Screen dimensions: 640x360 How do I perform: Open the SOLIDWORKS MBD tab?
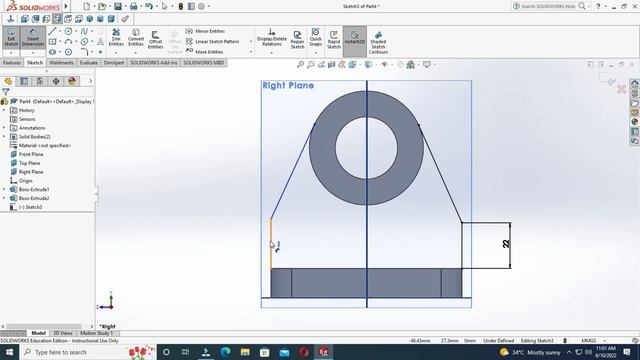tap(204, 63)
